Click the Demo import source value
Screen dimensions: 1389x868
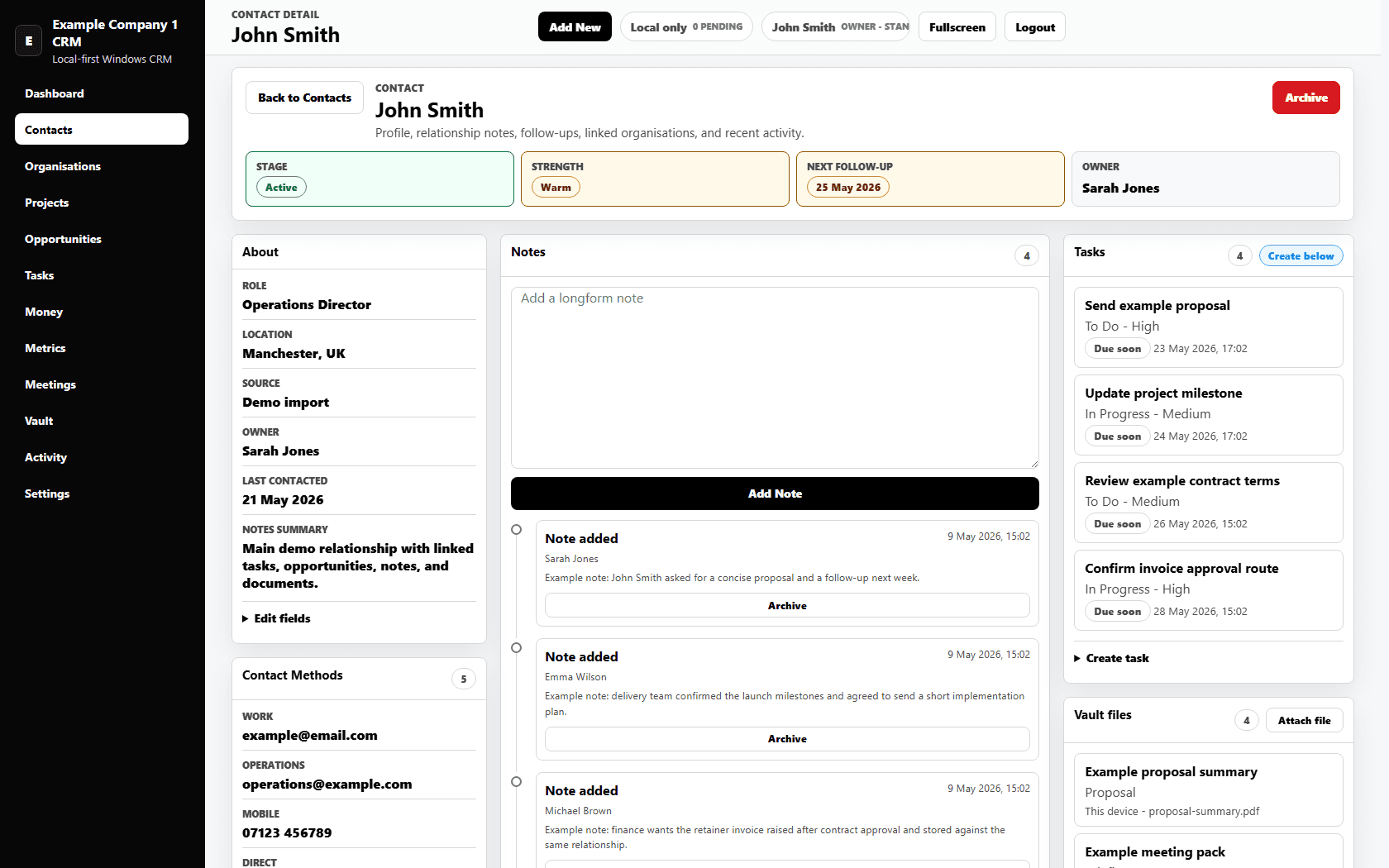point(285,403)
